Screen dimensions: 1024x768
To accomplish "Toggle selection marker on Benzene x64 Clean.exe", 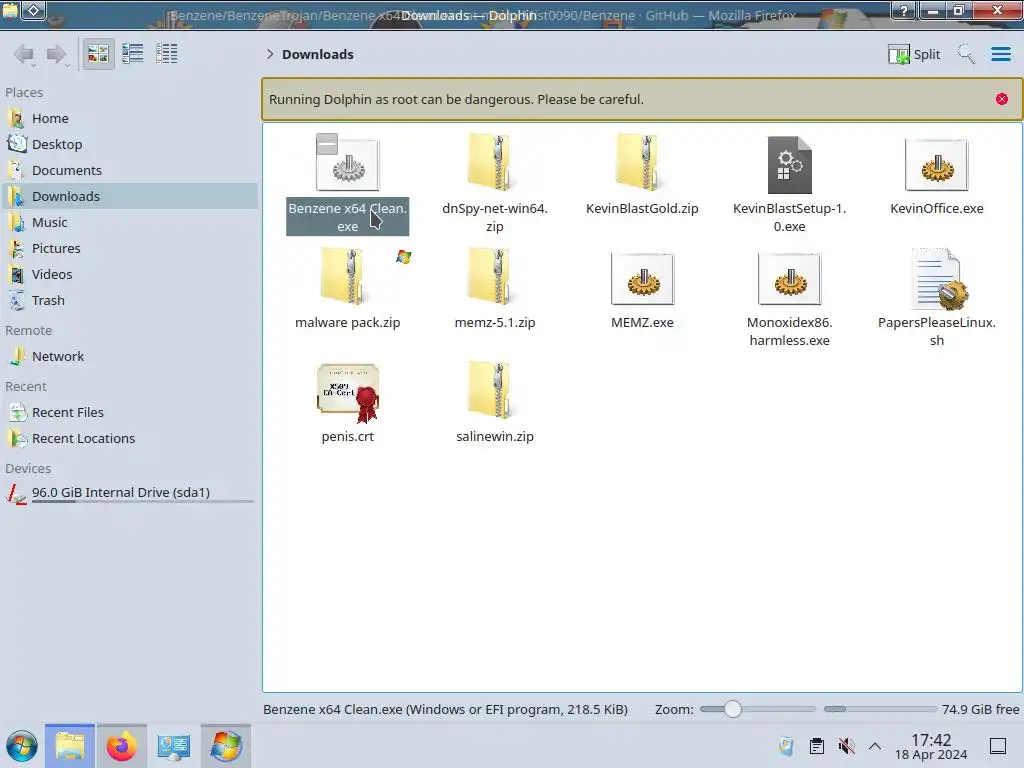I will coord(327,144).
